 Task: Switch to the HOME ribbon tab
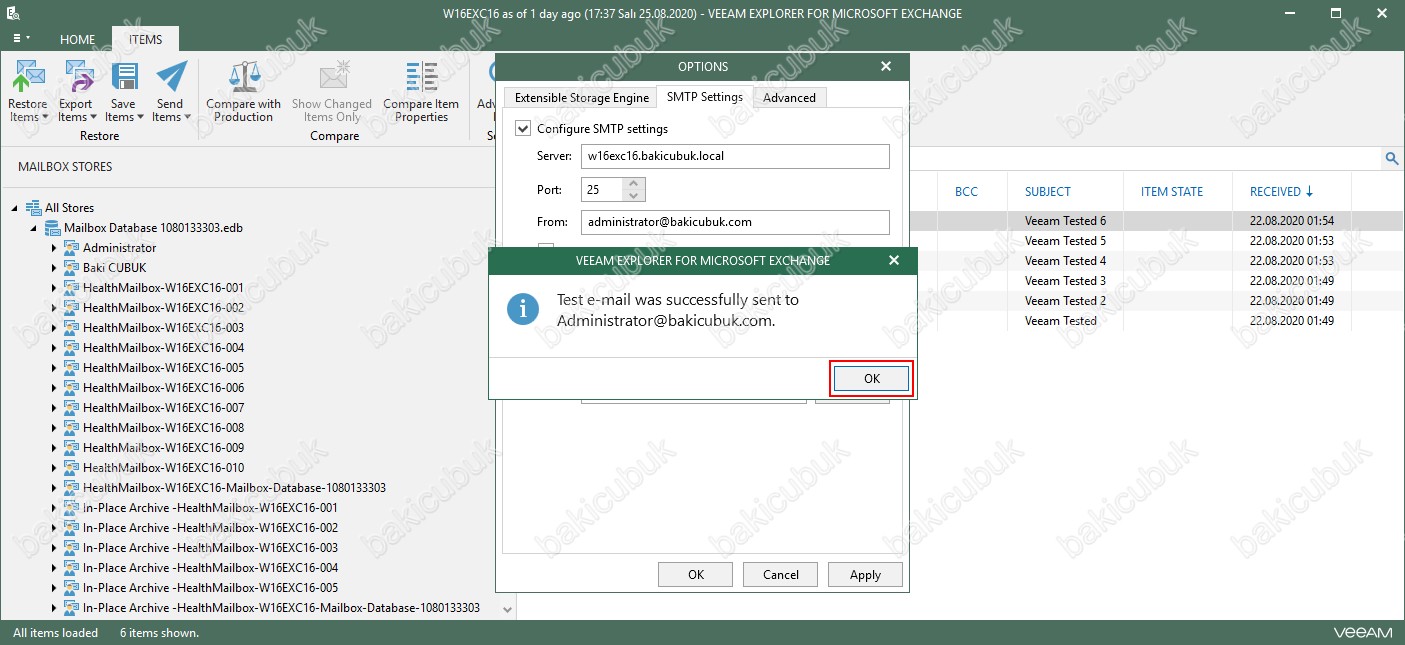tap(77, 40)
